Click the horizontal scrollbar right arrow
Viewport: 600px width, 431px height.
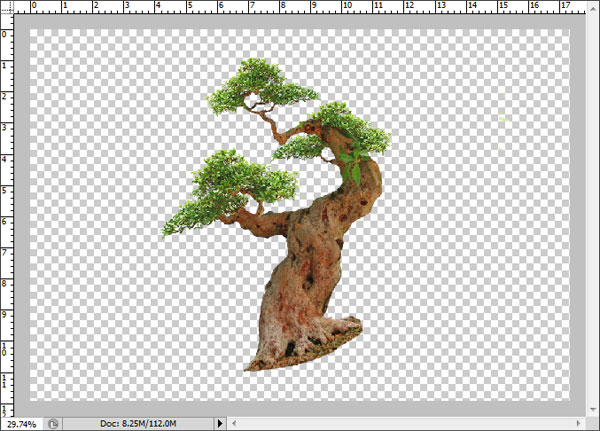[x=578, y=423]
